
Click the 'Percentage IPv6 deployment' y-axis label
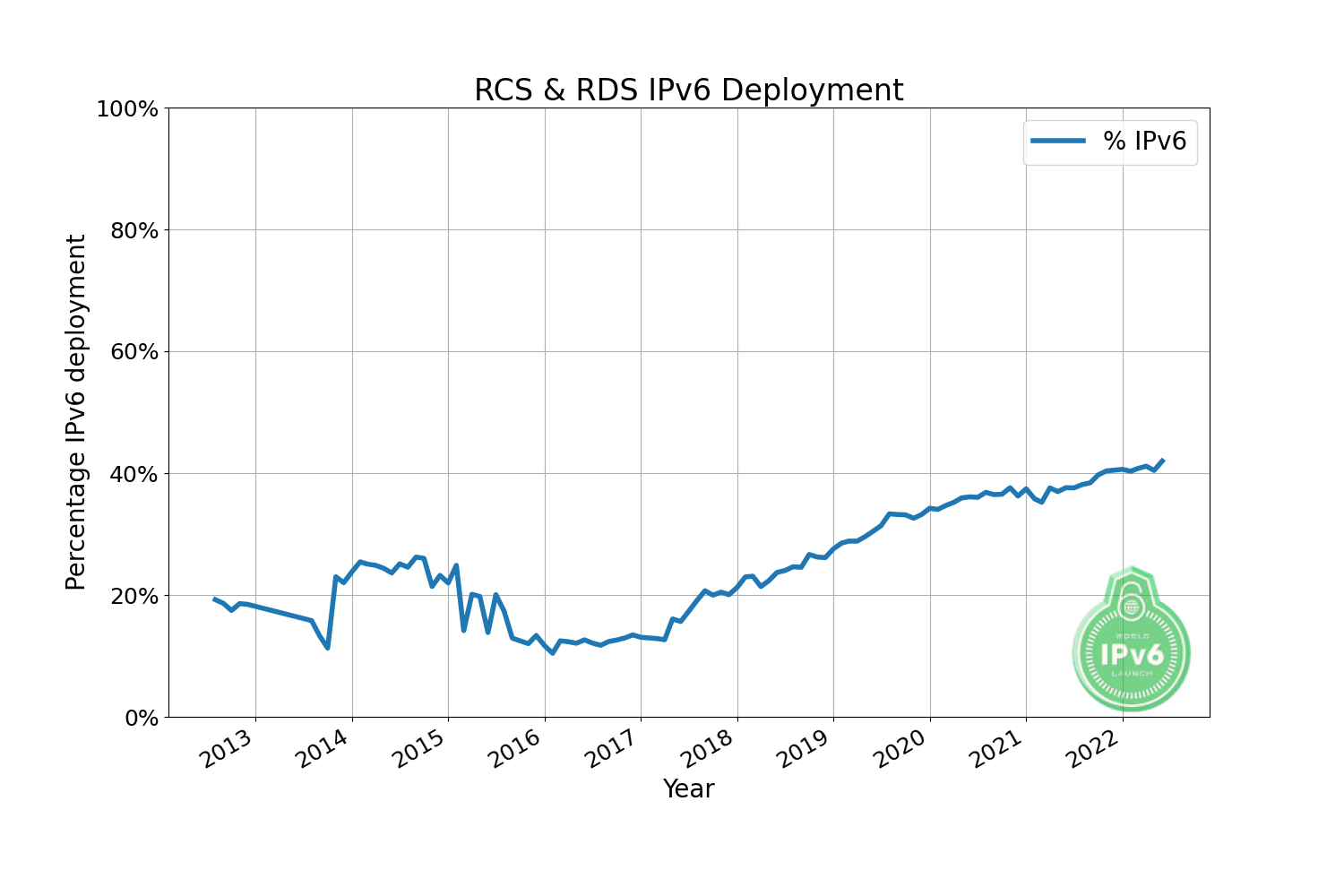coord(76,412)
